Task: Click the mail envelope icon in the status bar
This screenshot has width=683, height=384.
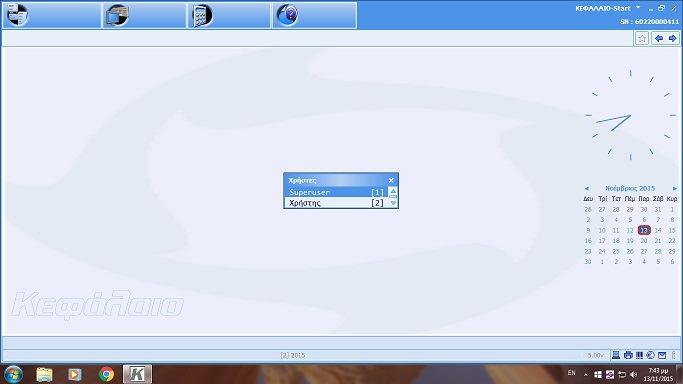Action: pos(662,355)
